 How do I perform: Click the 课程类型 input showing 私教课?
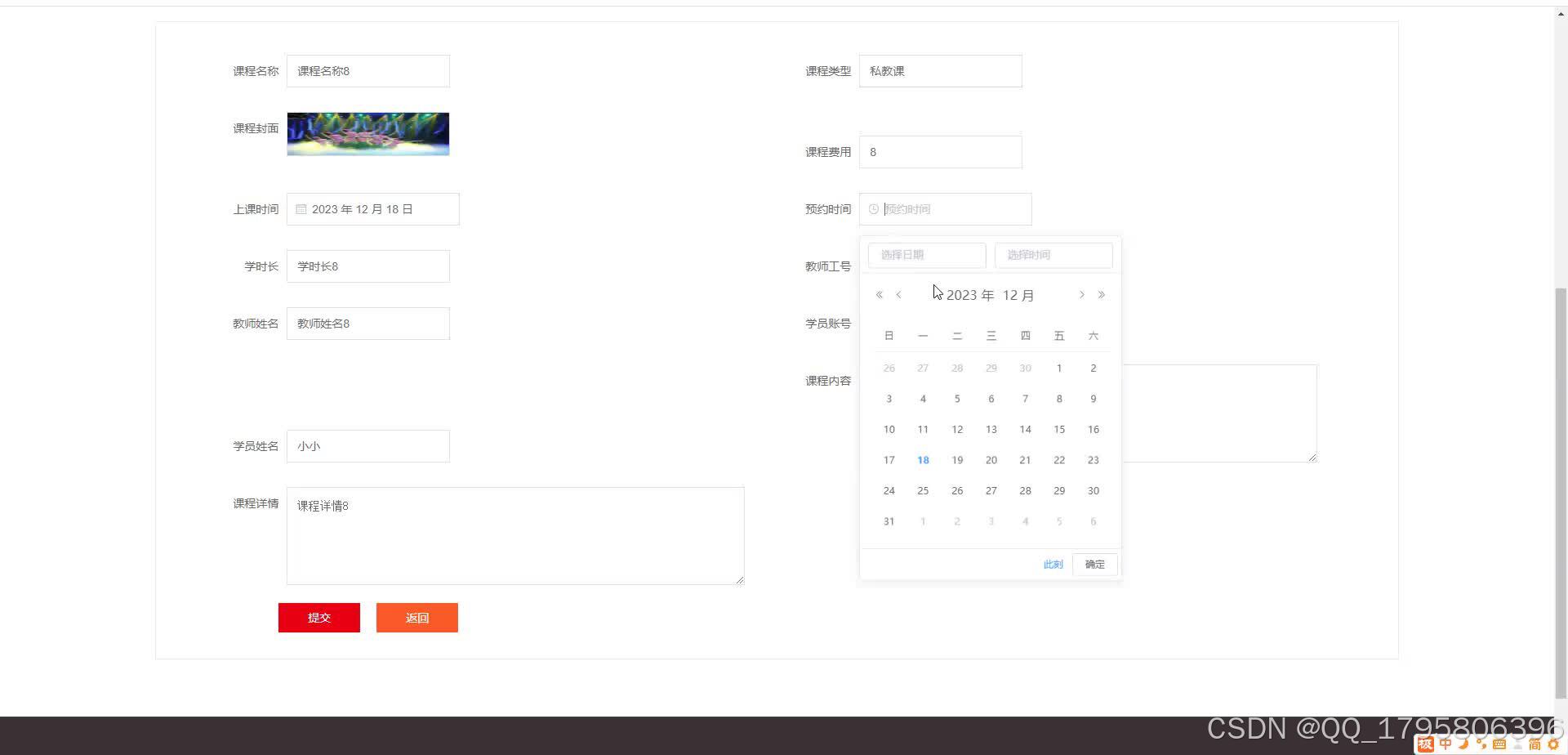941,71
